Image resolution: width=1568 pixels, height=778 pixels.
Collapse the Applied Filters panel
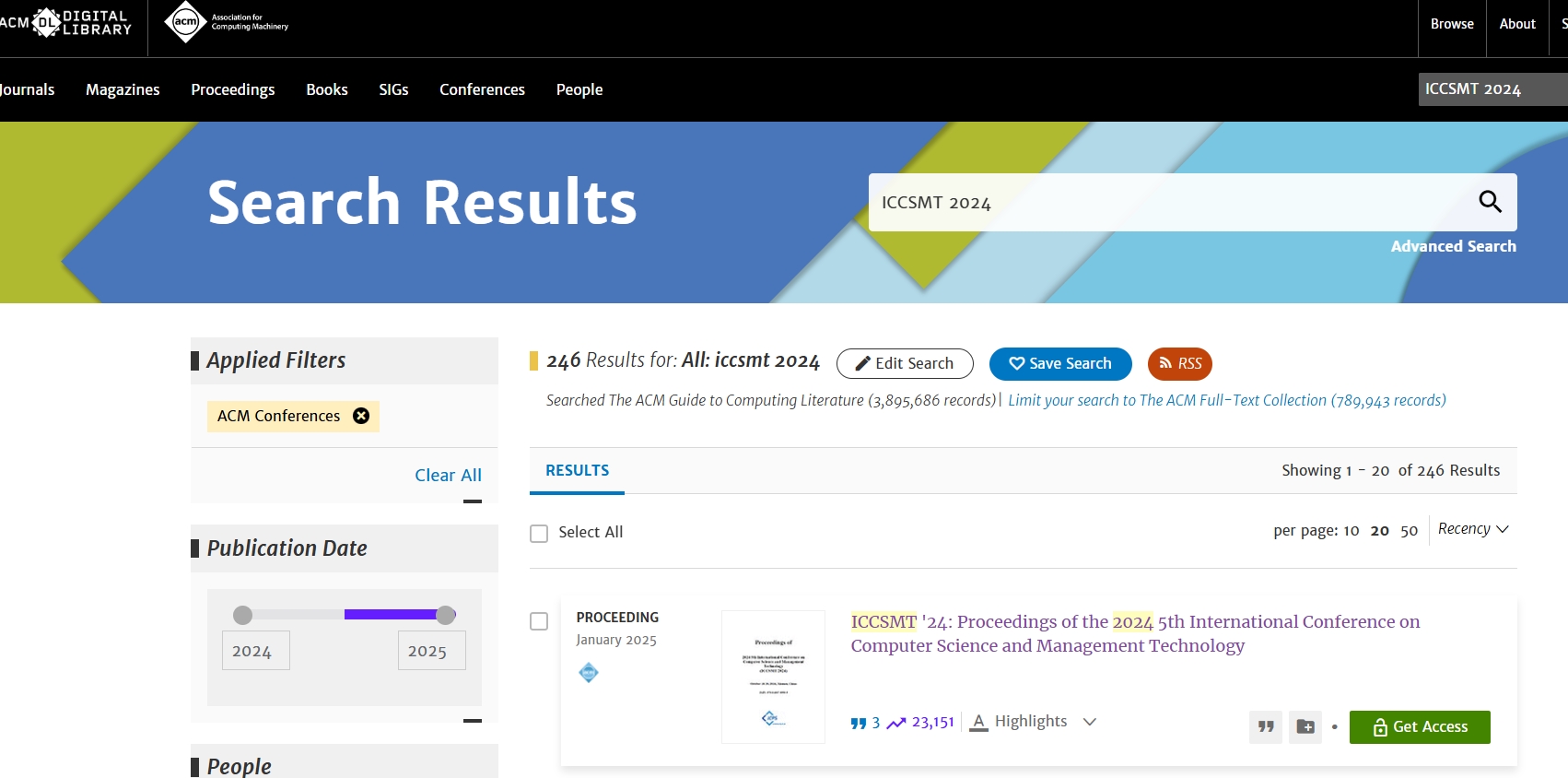coord(473,501)
